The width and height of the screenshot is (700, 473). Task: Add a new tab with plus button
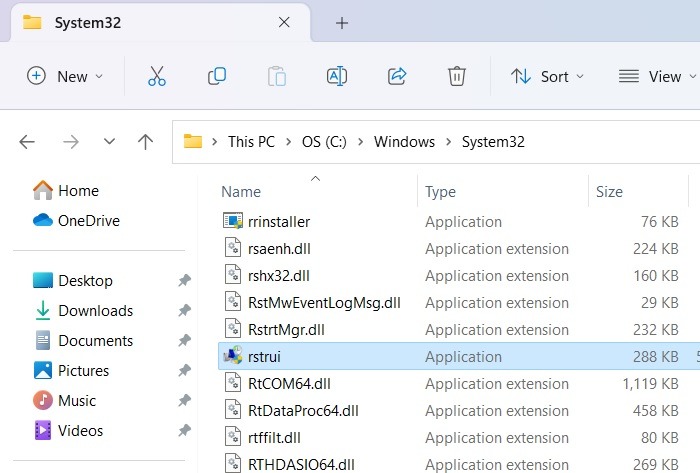coord(342,22)
